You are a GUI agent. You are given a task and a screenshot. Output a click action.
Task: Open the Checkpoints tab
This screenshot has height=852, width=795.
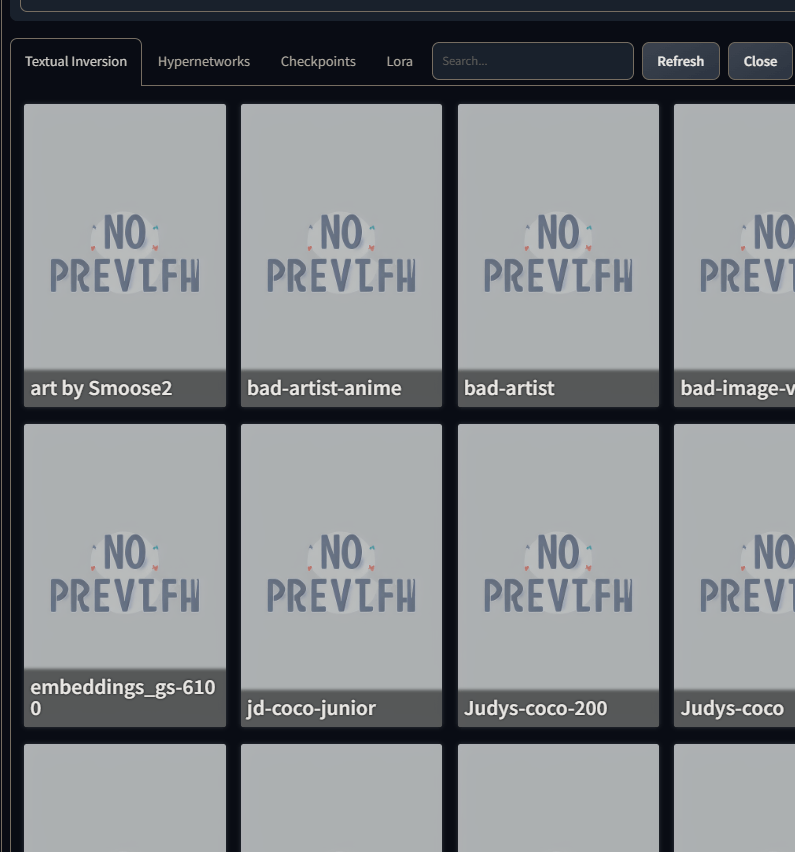[318, 61]
